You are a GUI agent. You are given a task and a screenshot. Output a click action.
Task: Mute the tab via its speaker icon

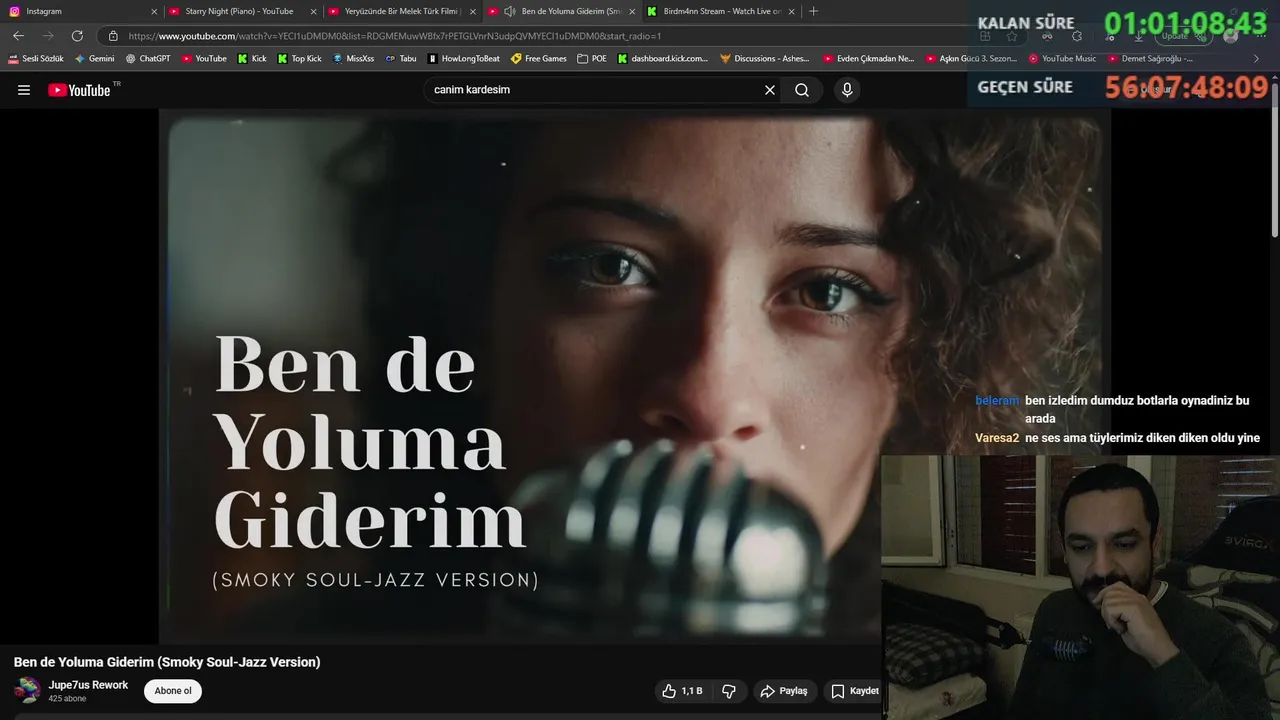(x=510, y=12)
